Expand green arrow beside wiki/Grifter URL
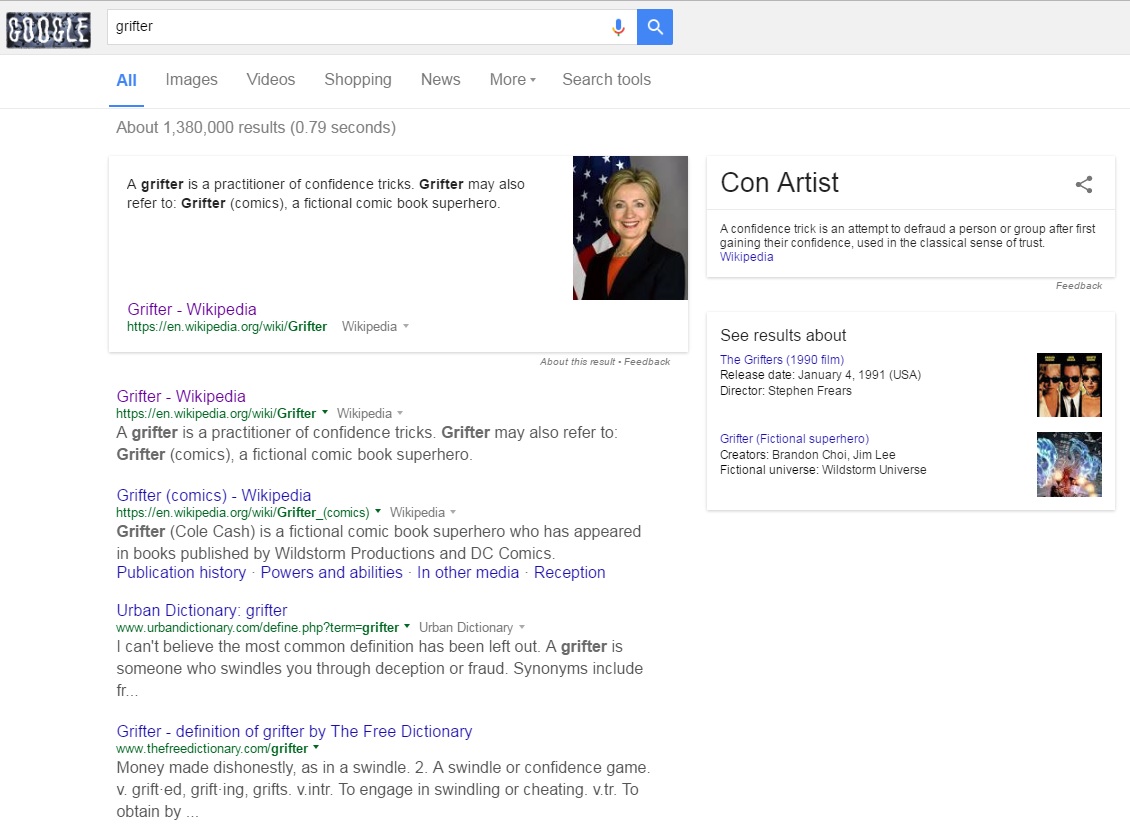 point(325,413)
